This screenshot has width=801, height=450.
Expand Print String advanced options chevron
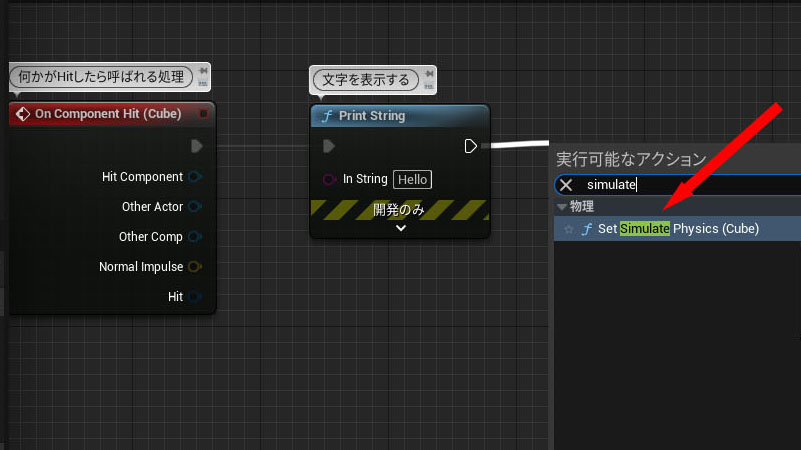point(401,228)
